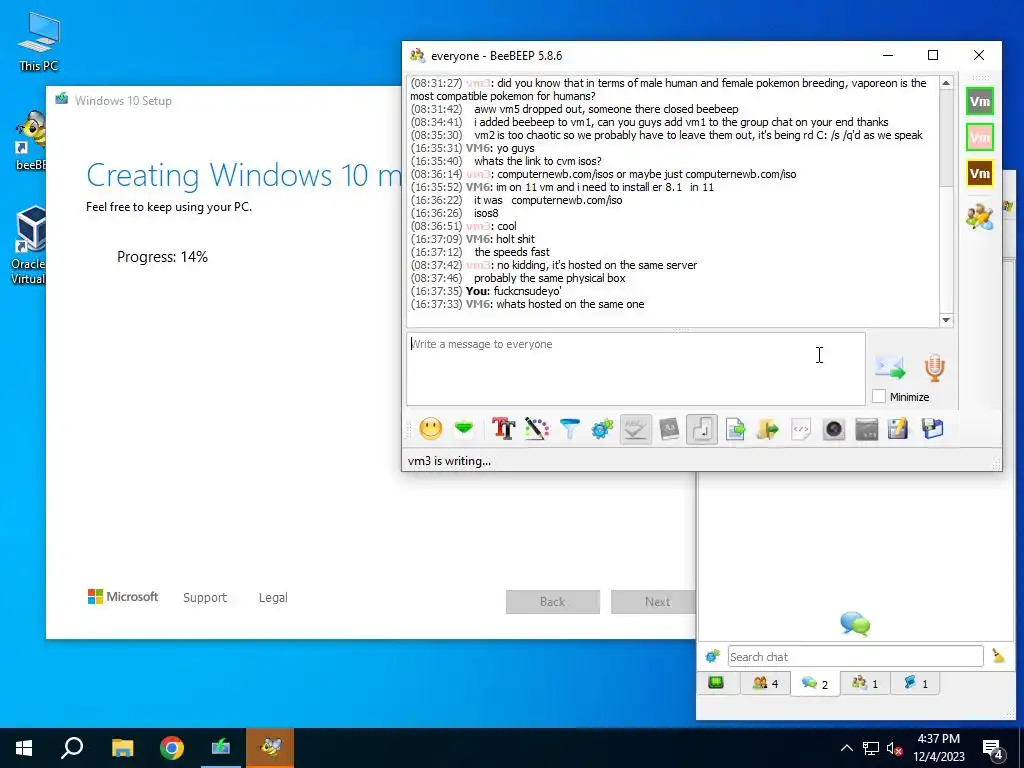Click Windows 10 Setup taskbar button
The width and height of the screenshot is (1024, 768).
click(x=221, y=748)
